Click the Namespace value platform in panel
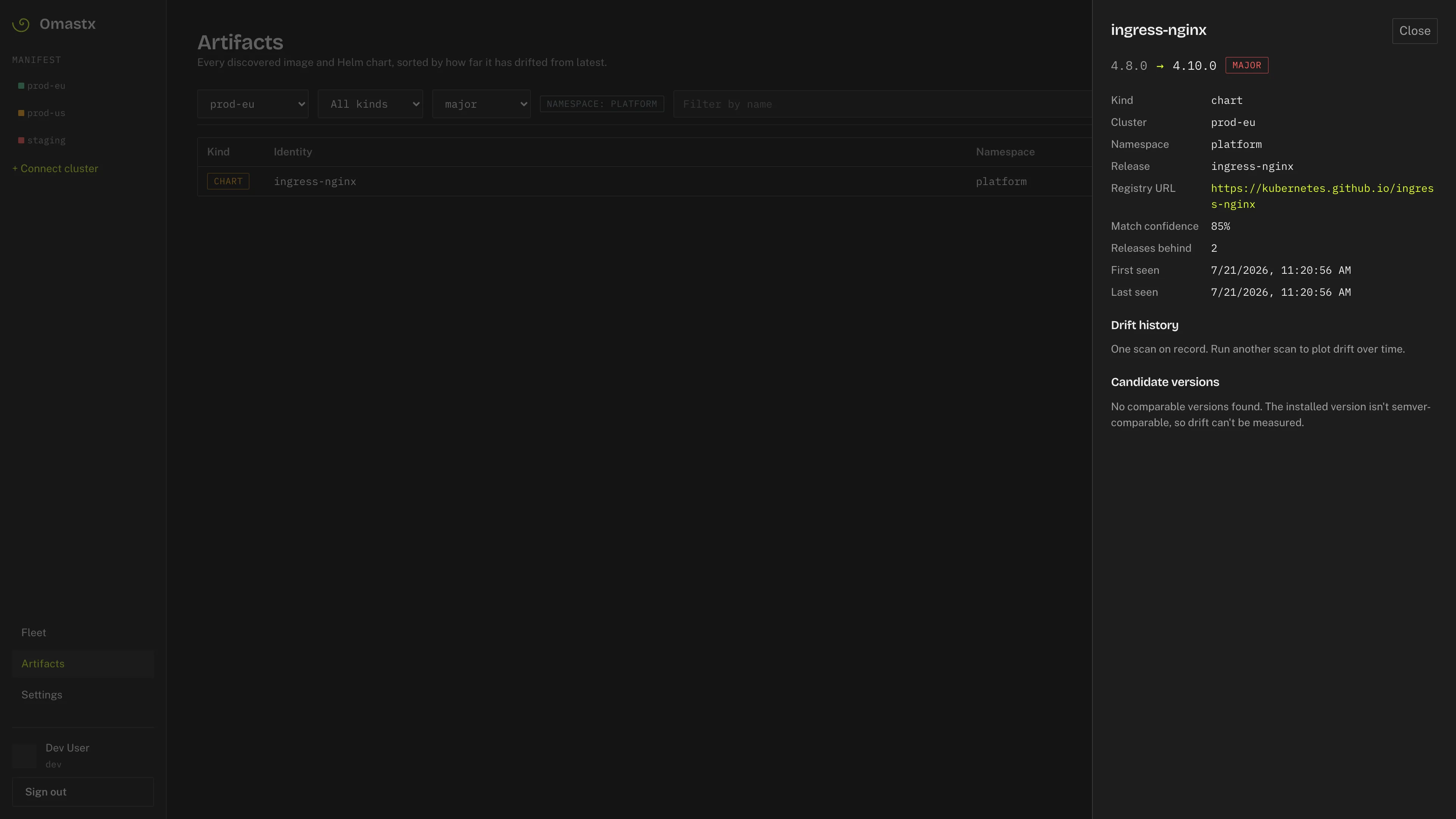1456x819 pixels. tap(1236, 144)
